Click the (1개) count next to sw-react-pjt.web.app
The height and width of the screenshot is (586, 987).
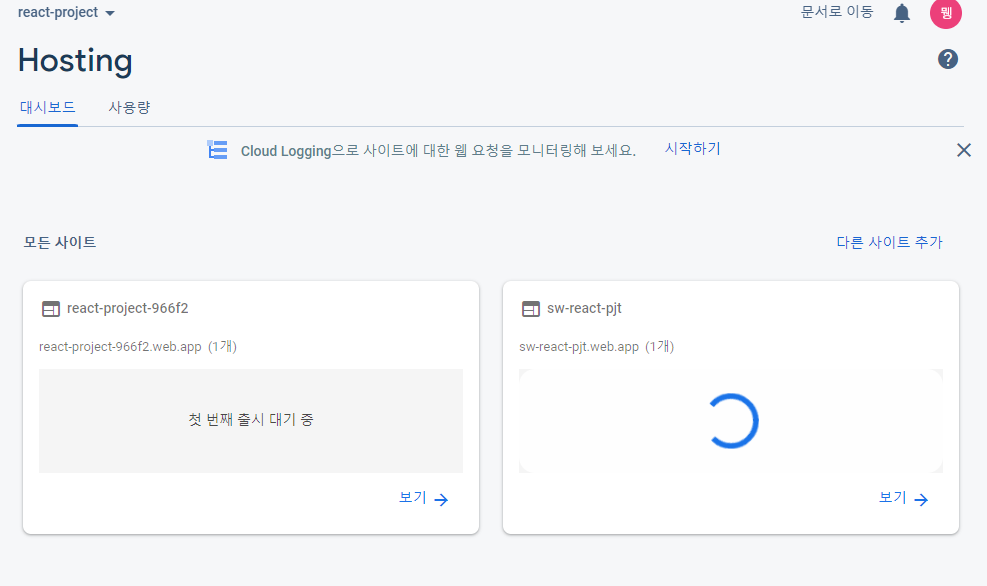(x=660, y=347)
